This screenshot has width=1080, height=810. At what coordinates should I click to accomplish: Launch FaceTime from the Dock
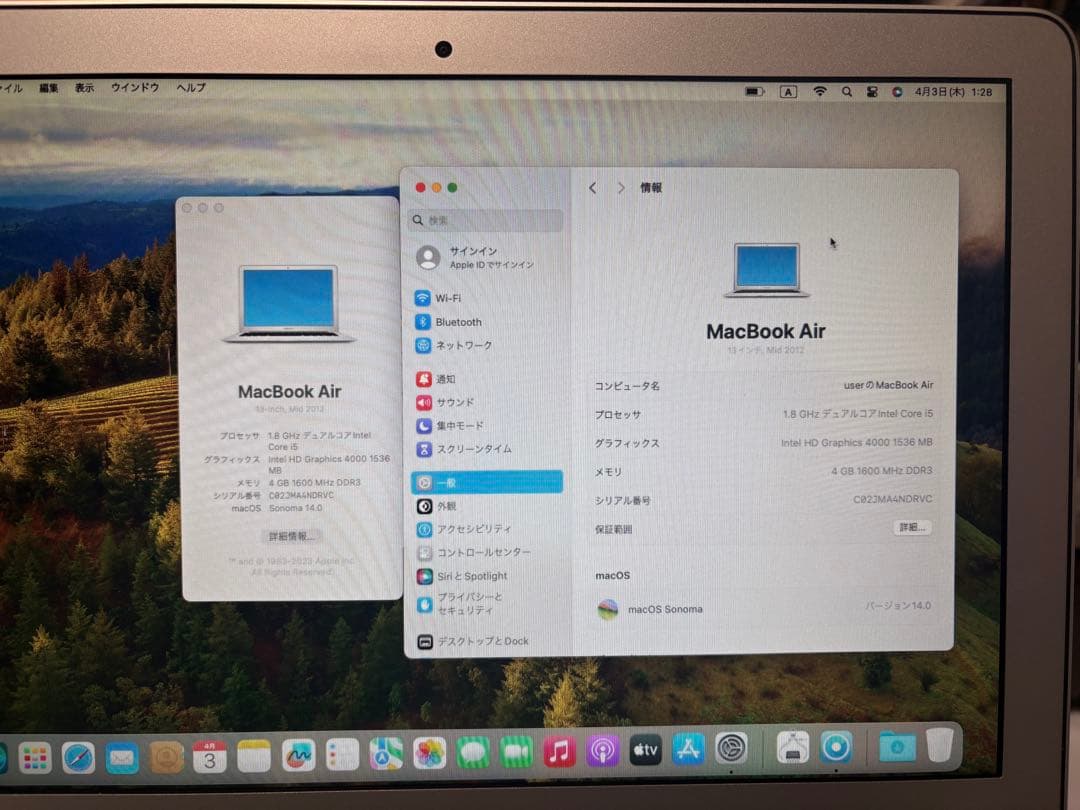coord(516,751)
